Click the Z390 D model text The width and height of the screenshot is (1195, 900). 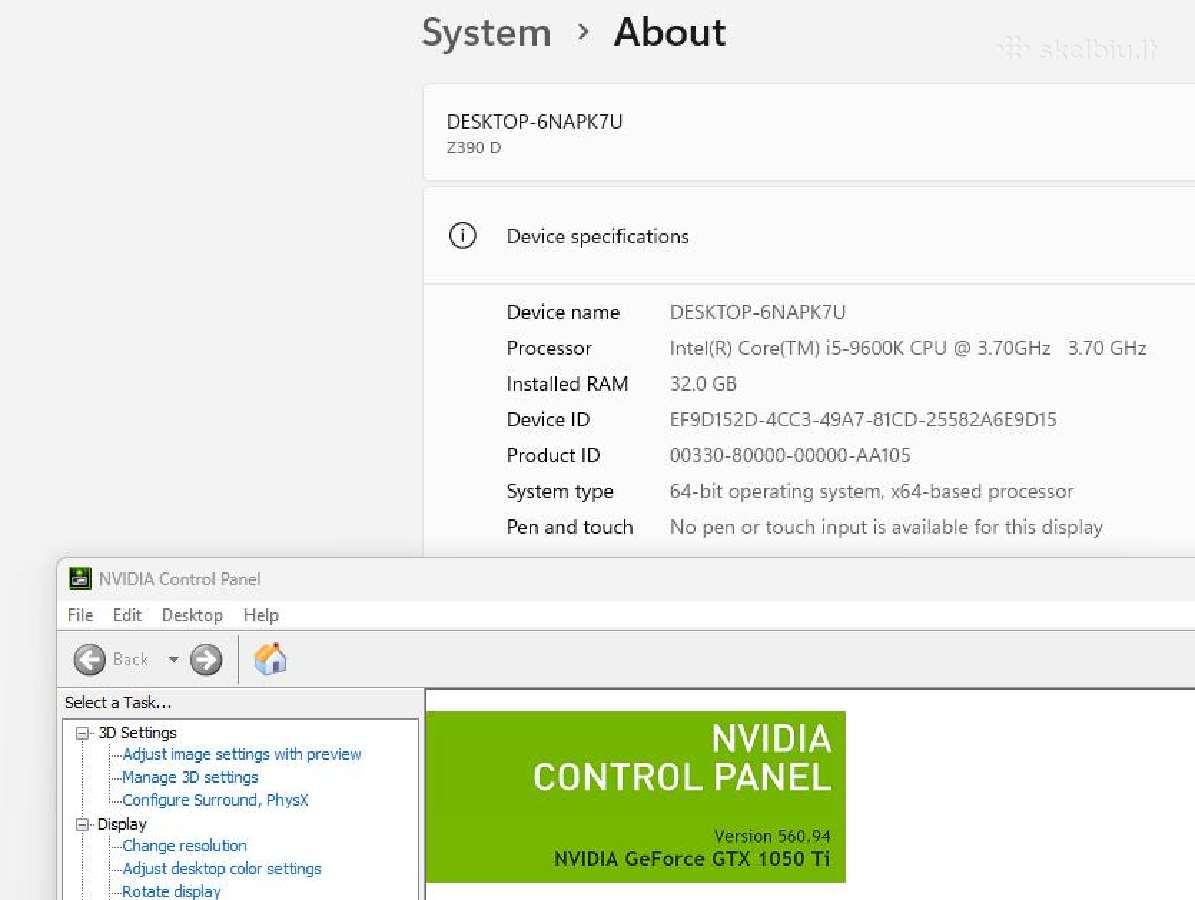pos(474,148)
